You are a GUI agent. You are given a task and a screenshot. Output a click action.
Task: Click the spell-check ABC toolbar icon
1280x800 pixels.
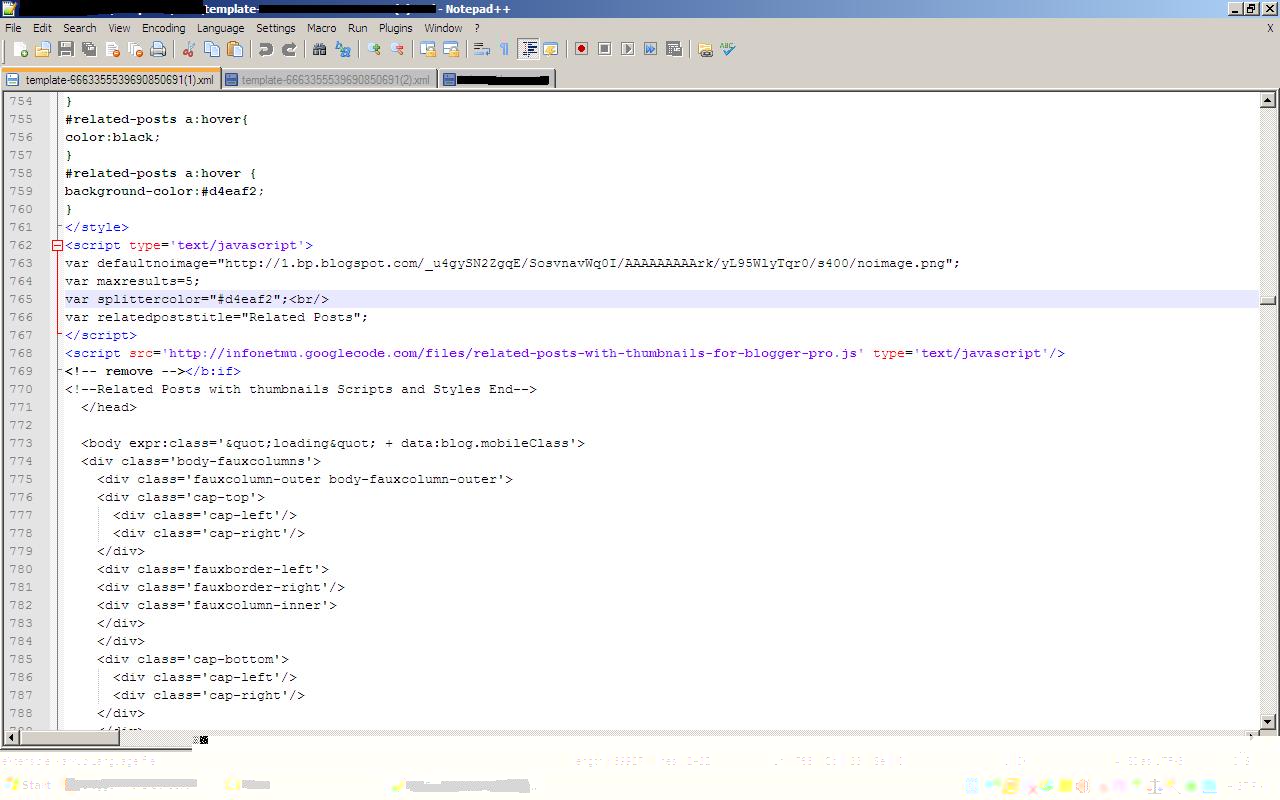pos(728,49)
